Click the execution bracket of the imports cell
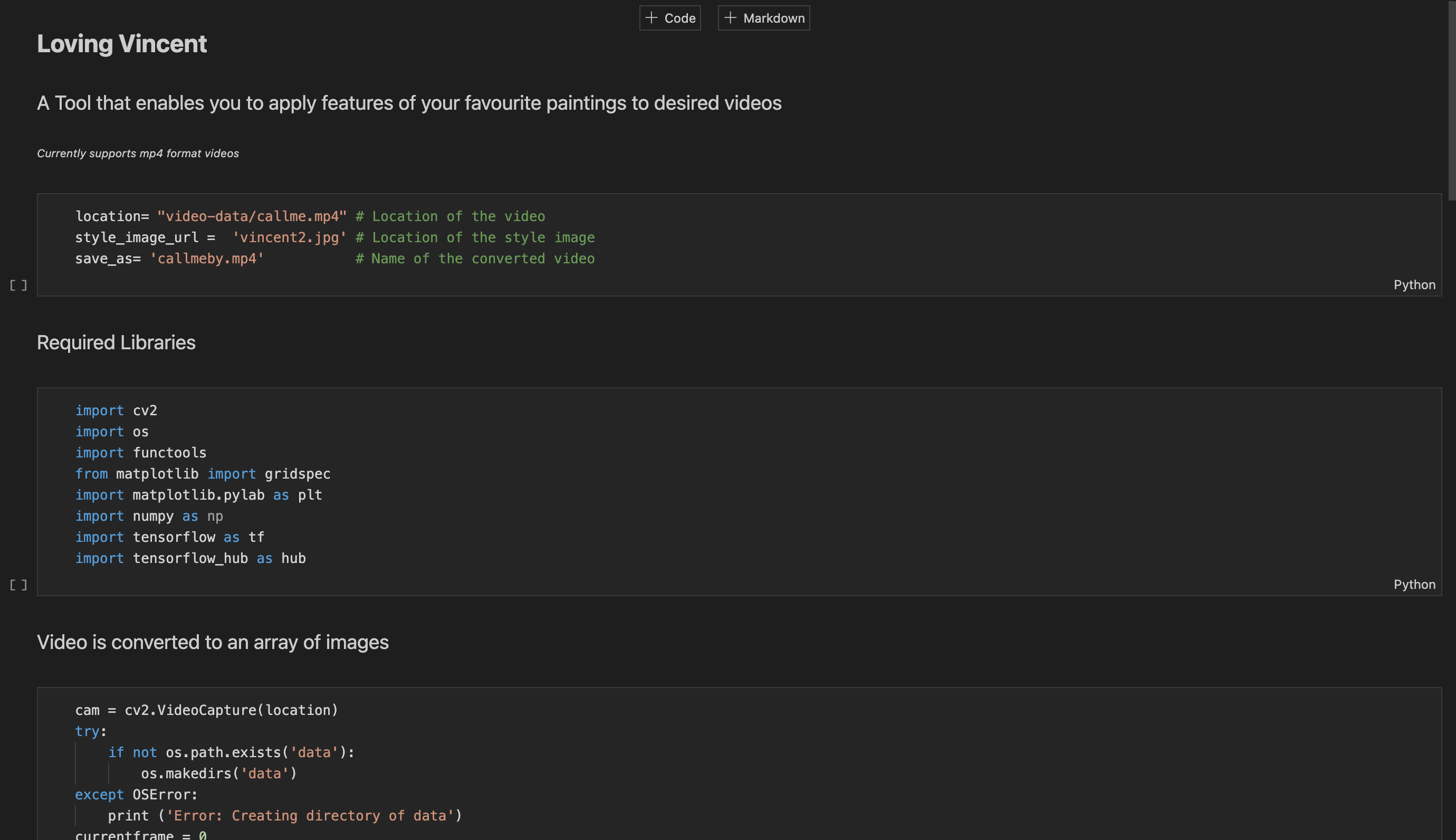Viewport: 1456px width, 840px height. [18, 585]
